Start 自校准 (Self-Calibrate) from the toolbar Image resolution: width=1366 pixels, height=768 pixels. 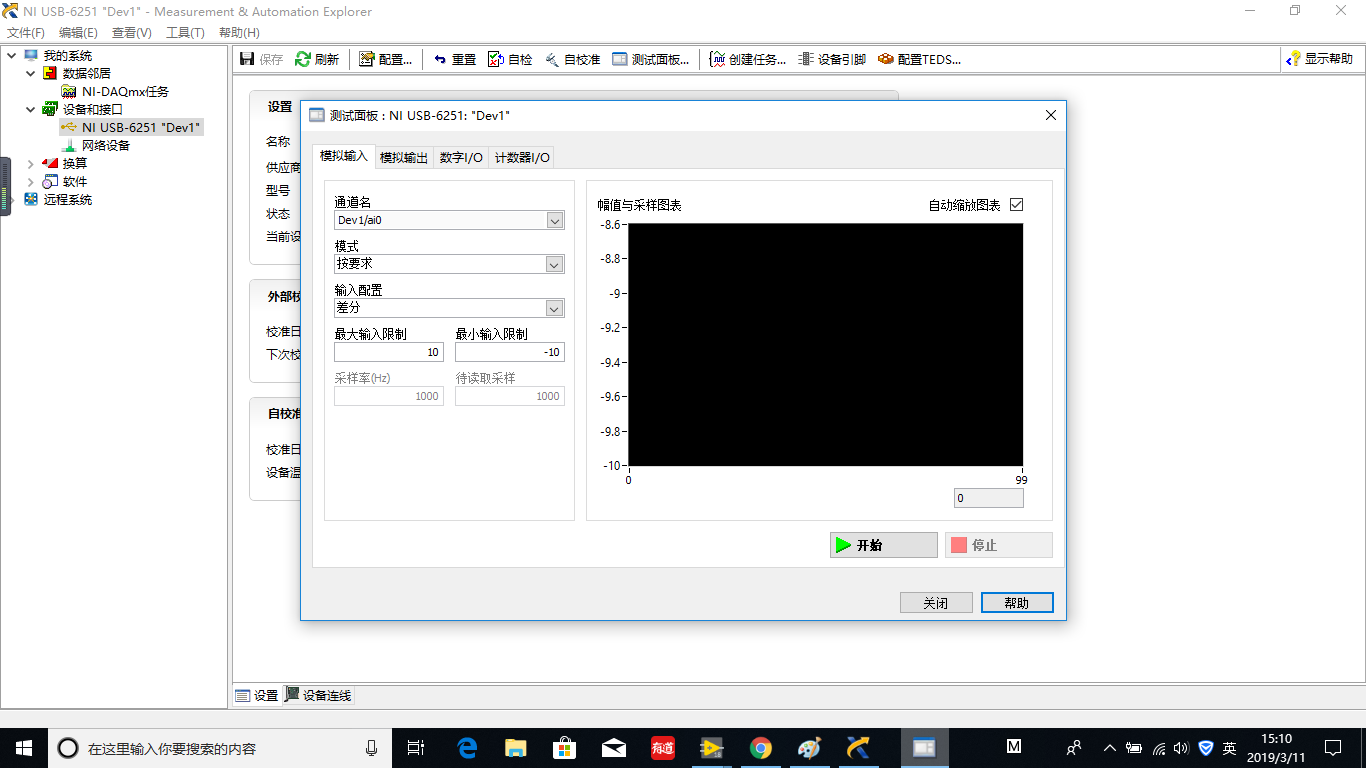tap(573, 59)
